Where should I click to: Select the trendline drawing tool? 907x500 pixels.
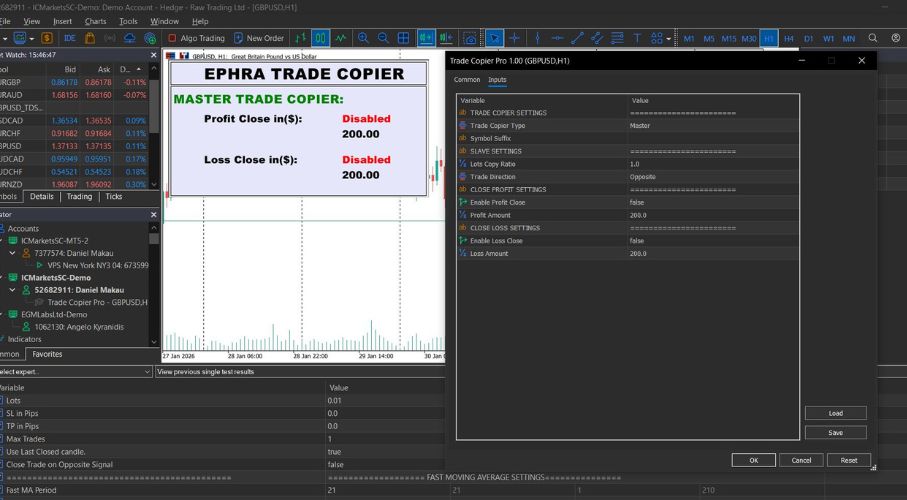coord(577,38)
